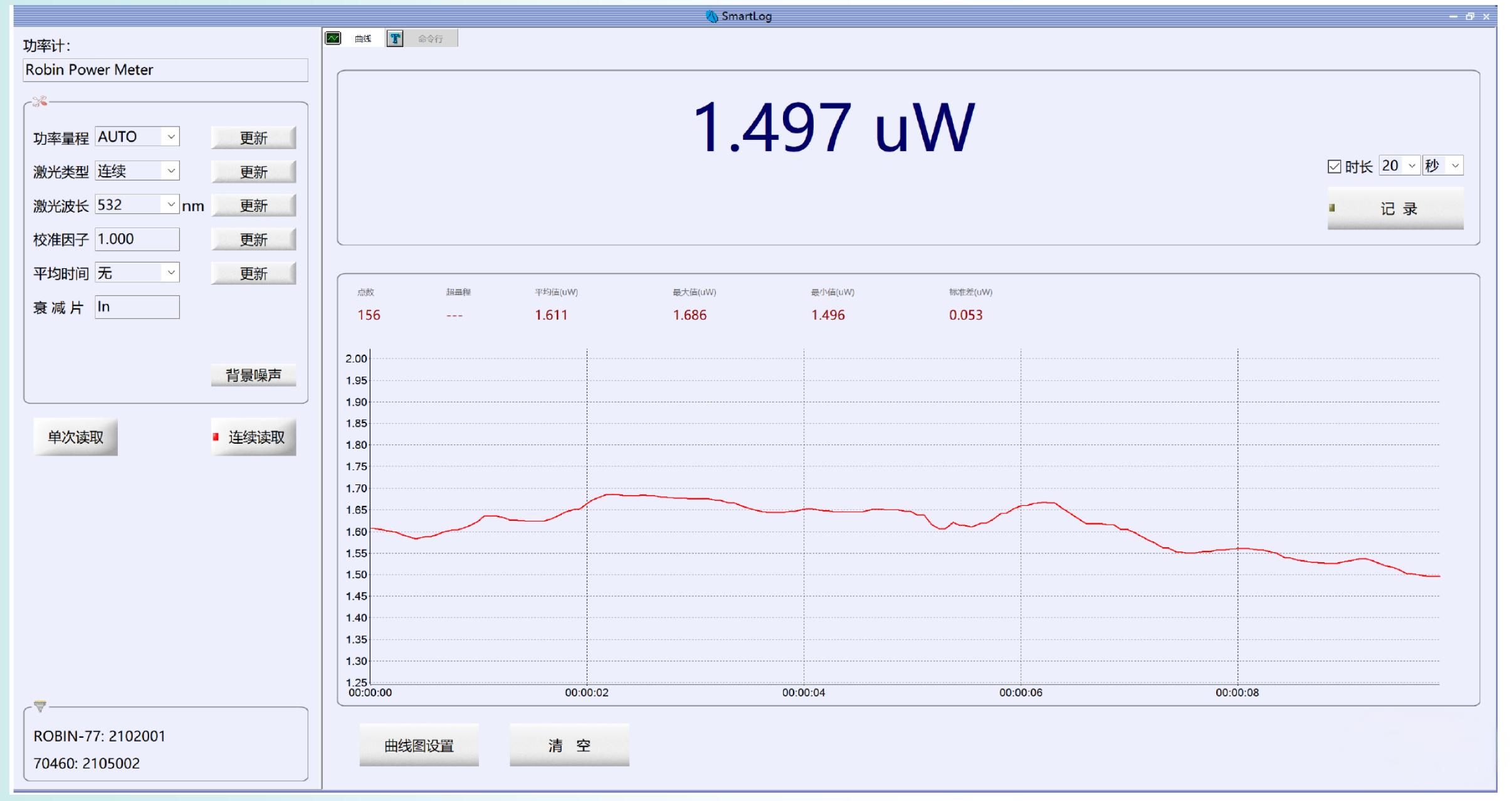Toggle the 时长 checkbox
Screen dimensions: 1512x801
tap(1334, 167)
